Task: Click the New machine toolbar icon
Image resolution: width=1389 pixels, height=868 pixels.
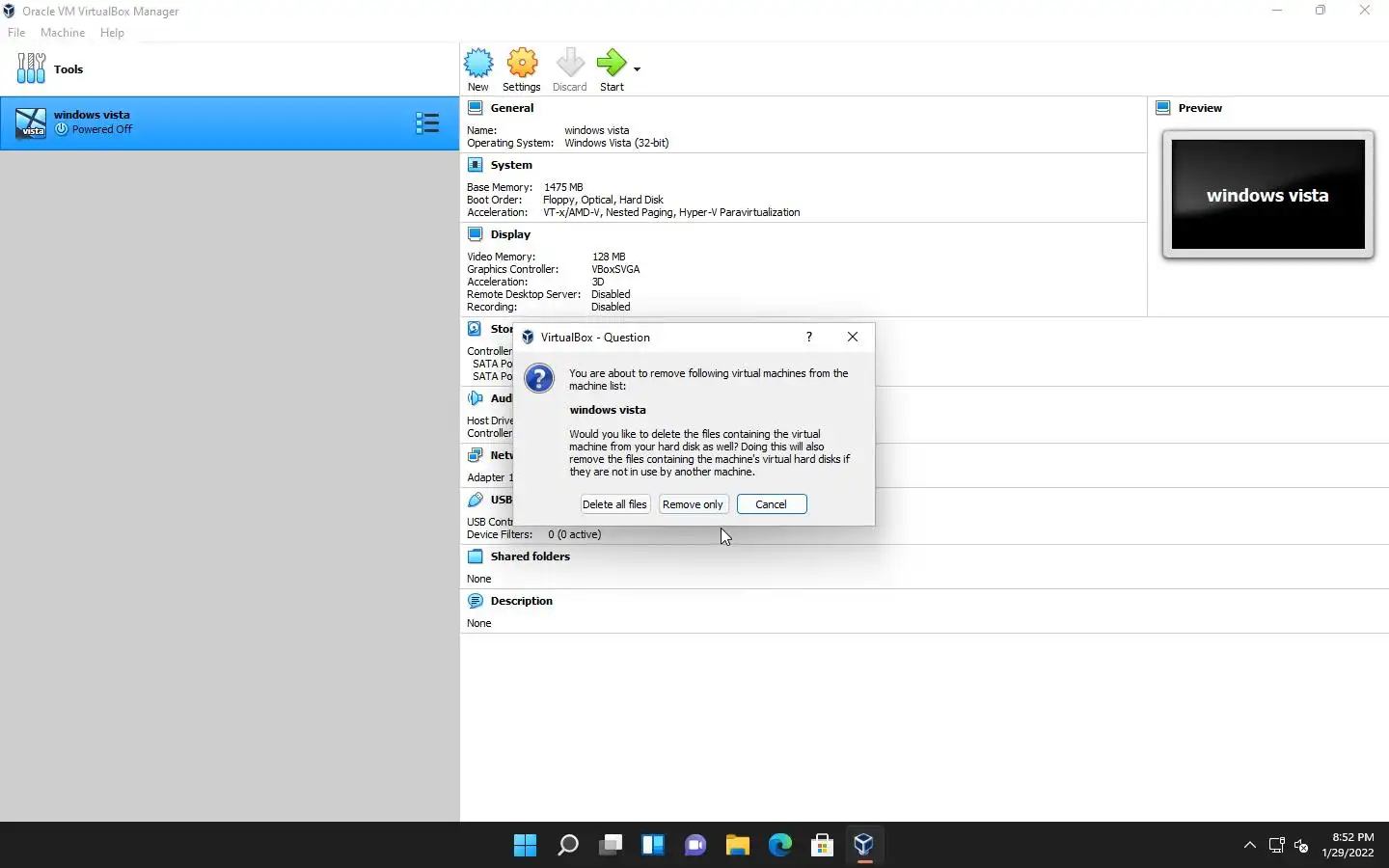Action: click(x=478, y=64)
